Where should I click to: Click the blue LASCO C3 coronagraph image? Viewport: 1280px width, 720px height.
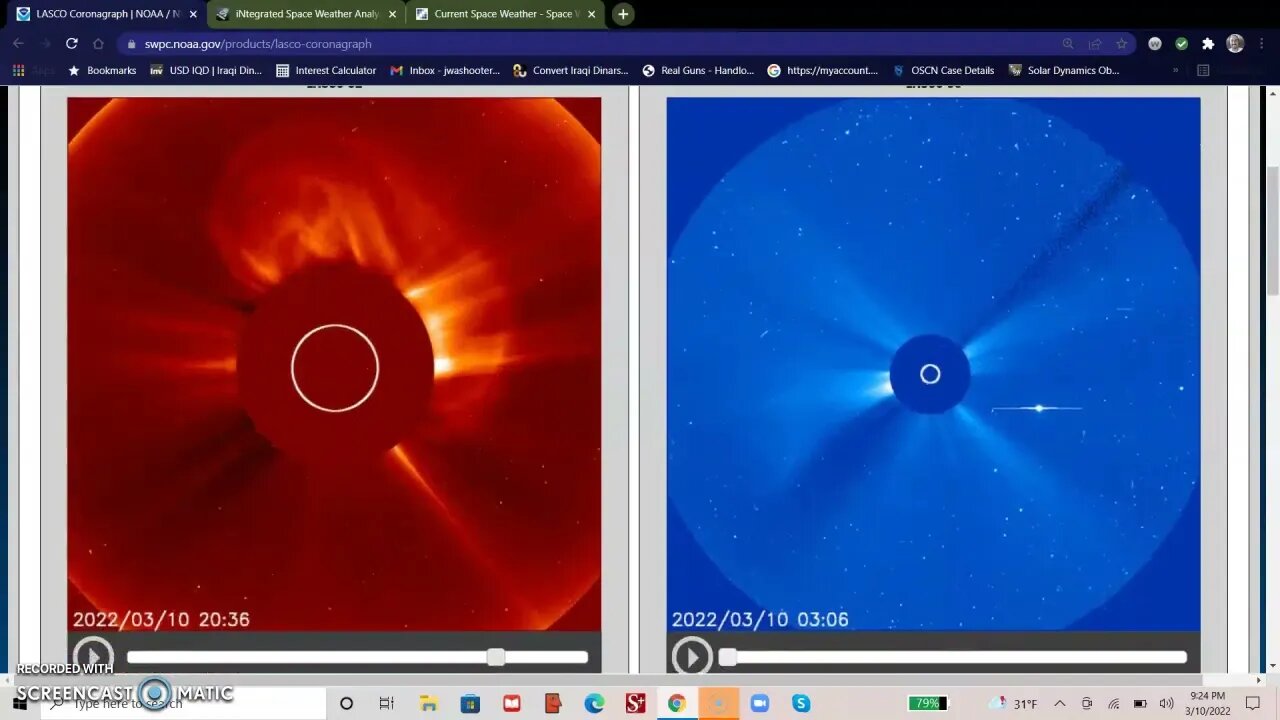pos(933,364)
